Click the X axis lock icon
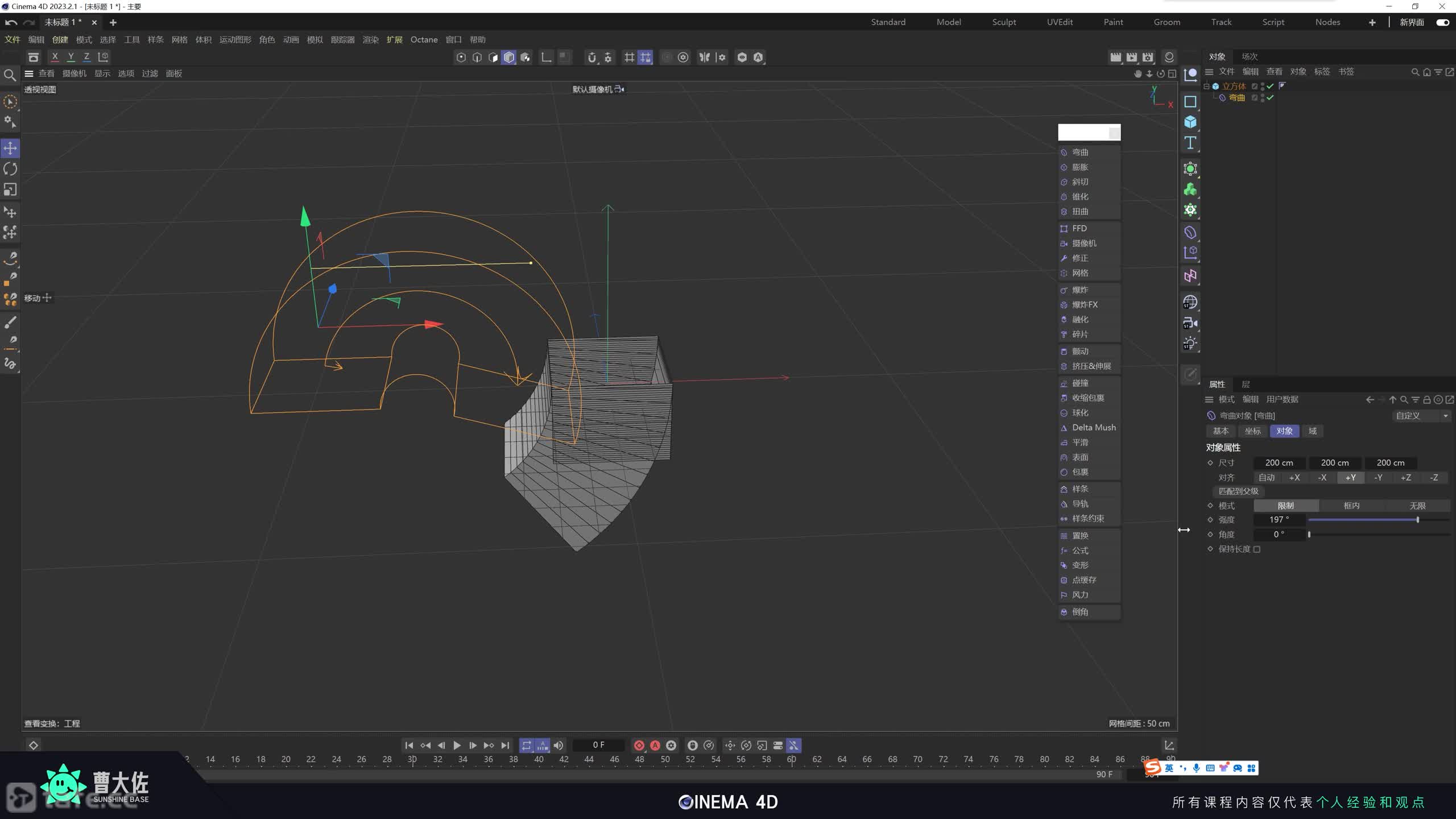This screenshot has width=1456, height=819. pyautogui.click(x=55, y=57)
